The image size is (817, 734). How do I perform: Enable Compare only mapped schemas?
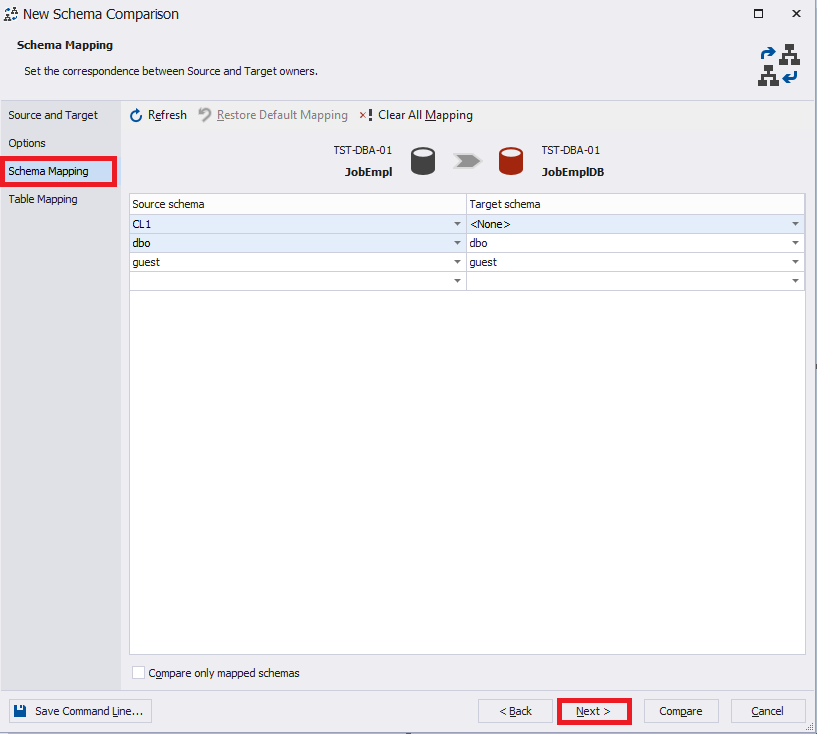[138, 672]
